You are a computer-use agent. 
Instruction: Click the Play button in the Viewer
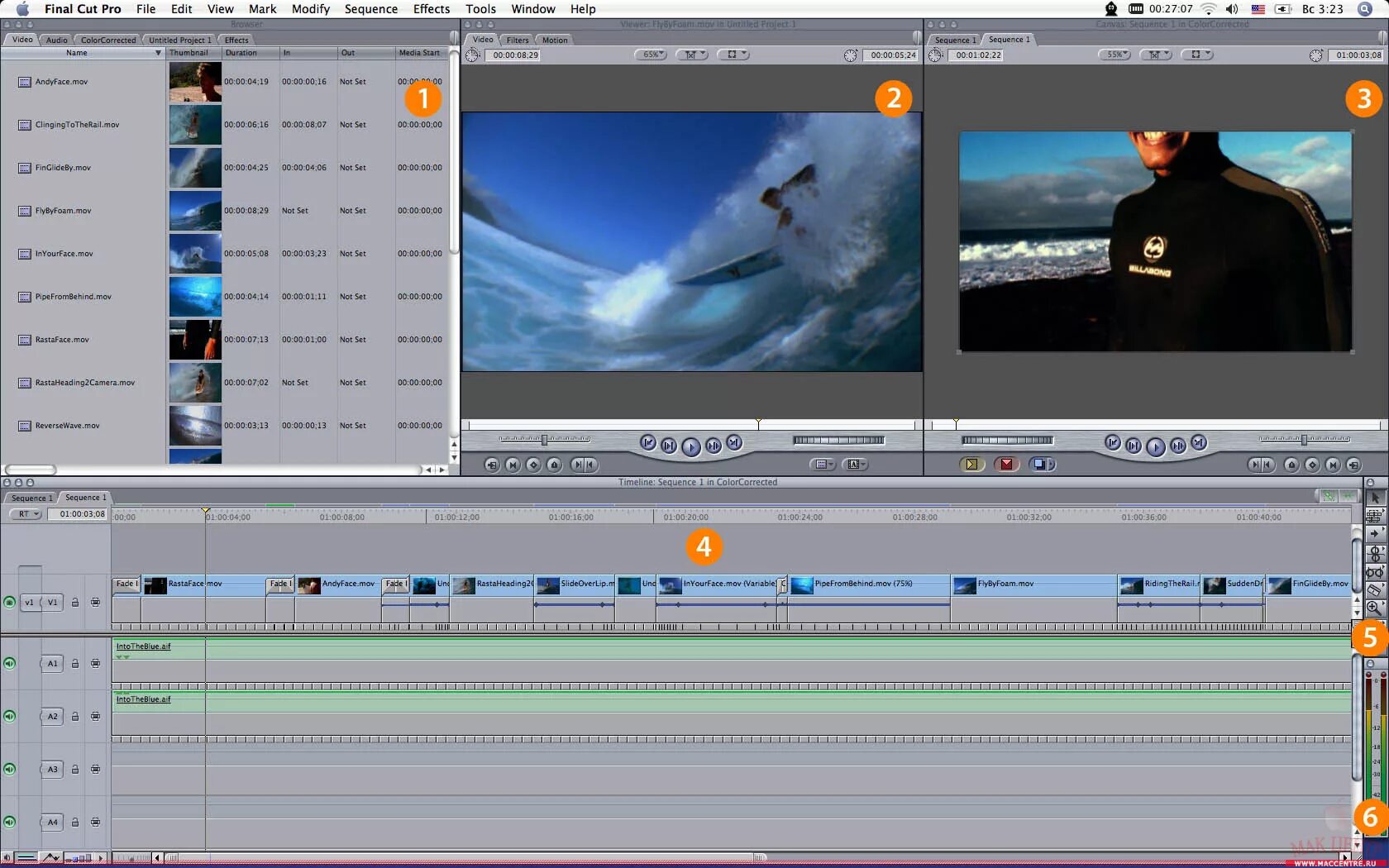click(x=691, y=447)
